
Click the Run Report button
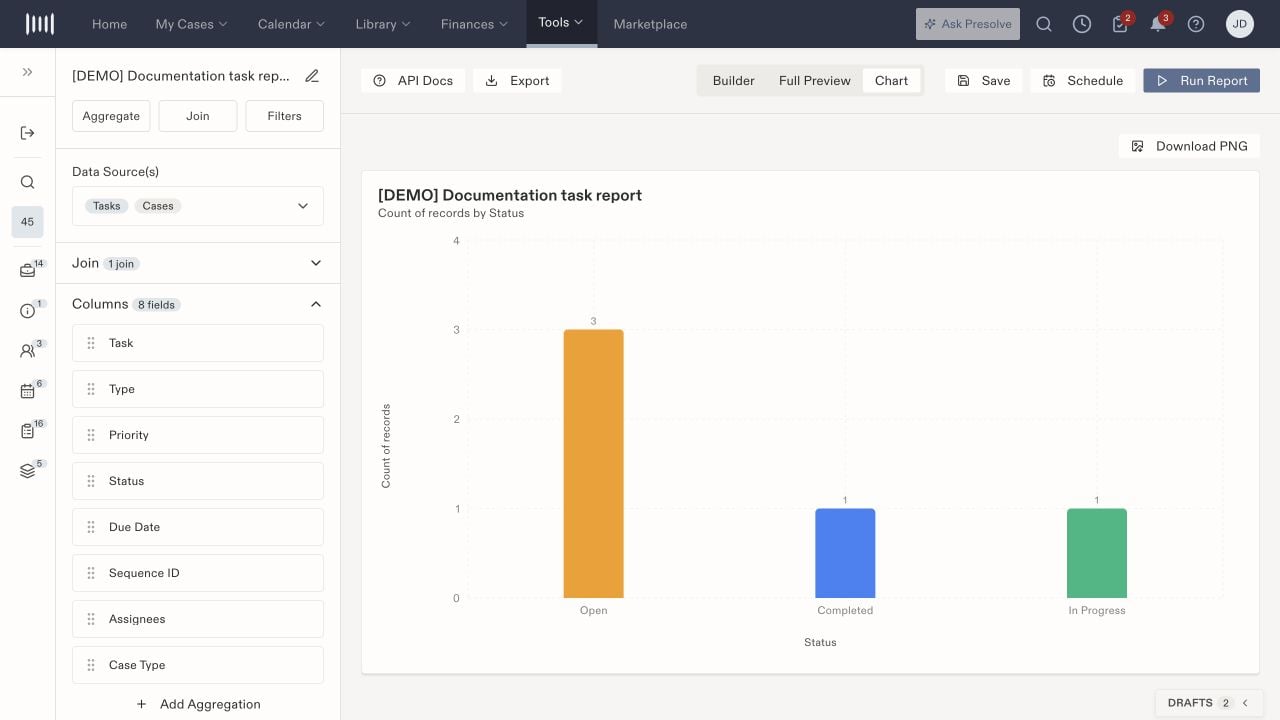(1201, 81)
